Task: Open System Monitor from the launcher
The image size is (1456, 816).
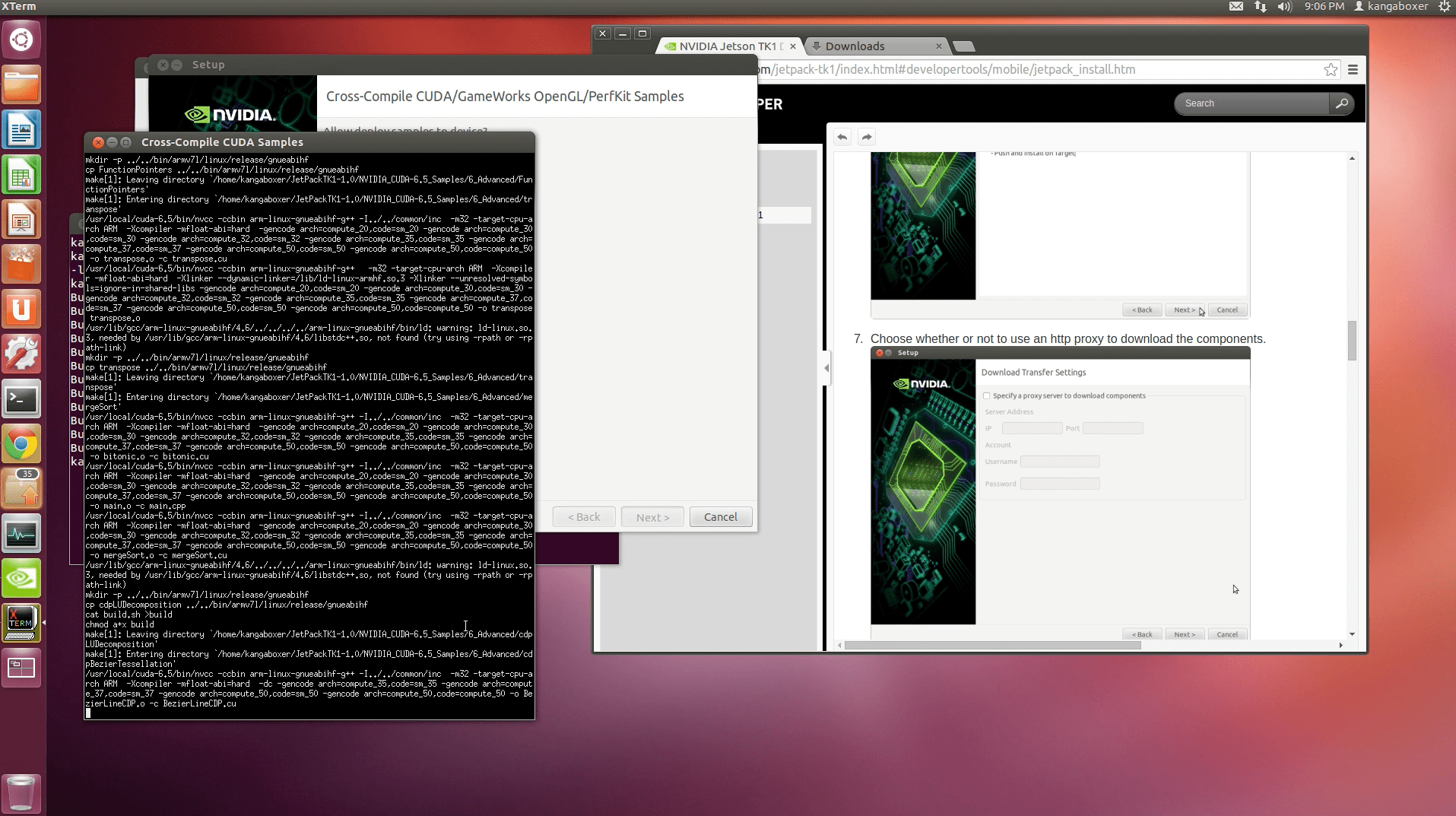Action: 21,535
